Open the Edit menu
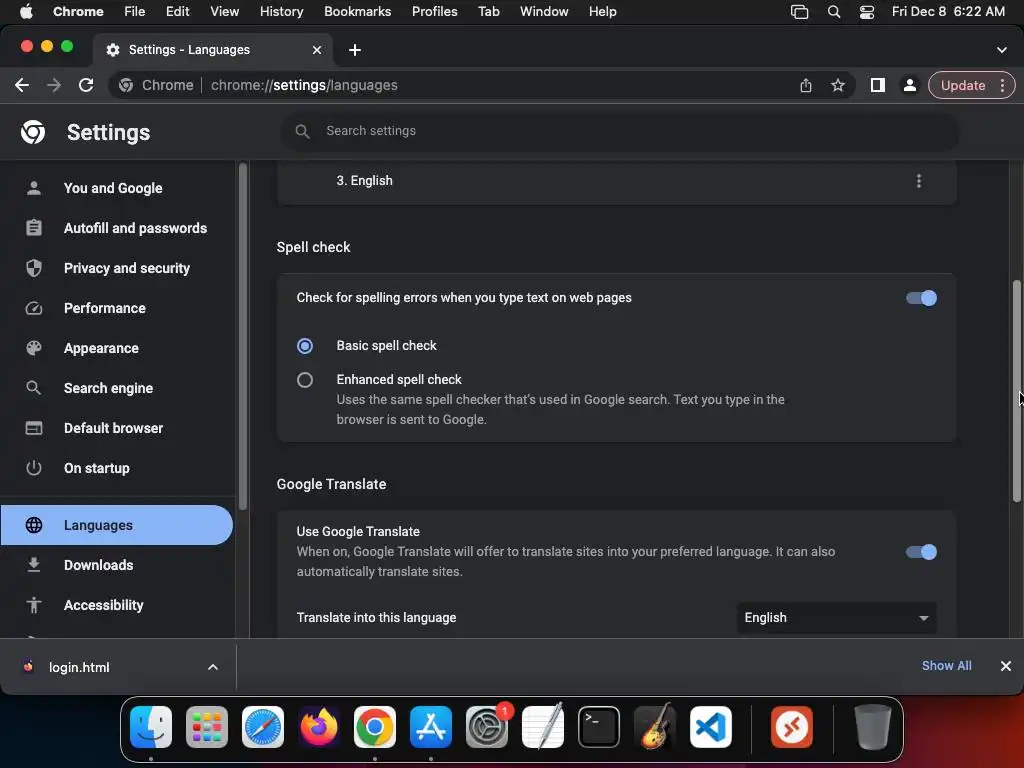Screen dimensions: 1024x768 [177, 11]
